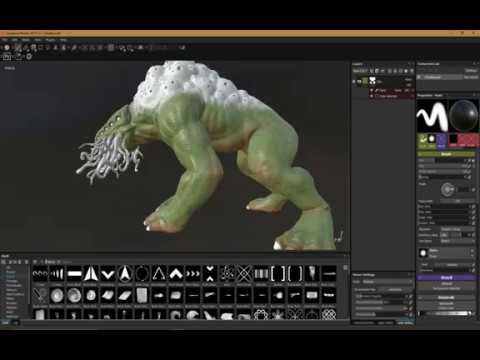
Task: Choose the atom symbol alpha in shelf
Action: tap(227, 274)
